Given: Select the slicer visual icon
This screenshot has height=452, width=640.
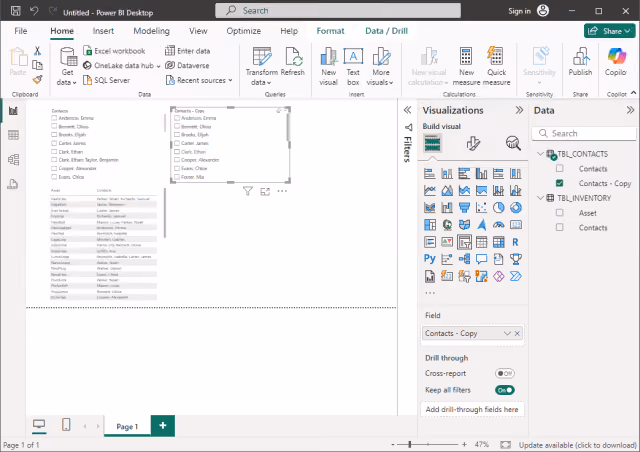Looking at the screenshot, I should 464,242.
